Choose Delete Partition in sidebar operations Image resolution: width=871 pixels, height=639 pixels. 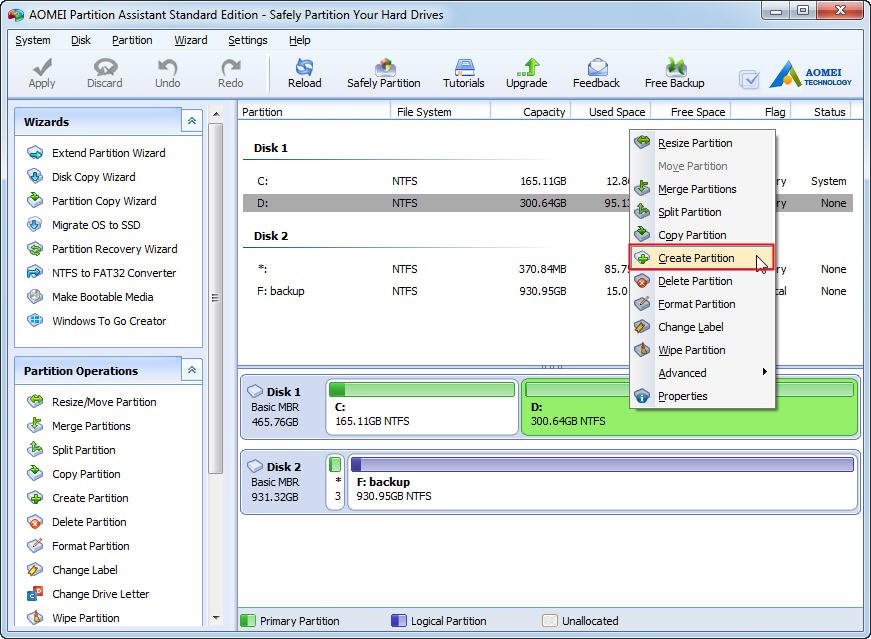point(77,522)
